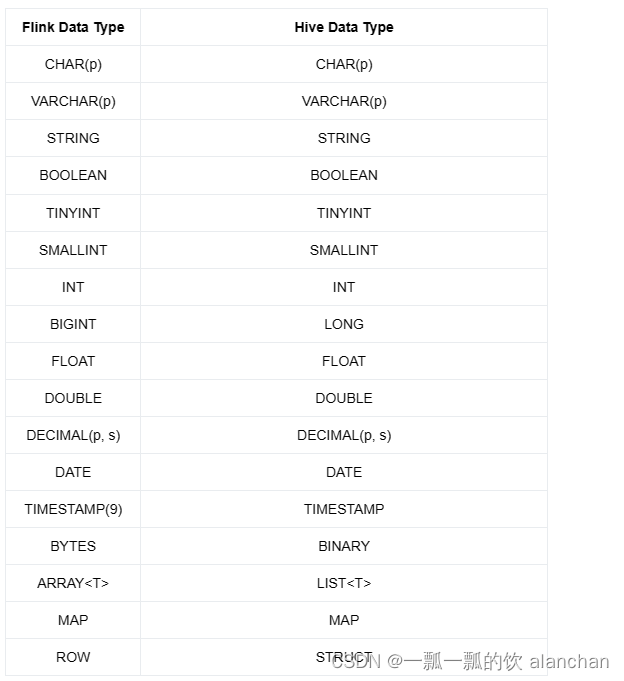624x681 pixels.
Task: Select the BYTES cell
Action: (x=73, y=546)
